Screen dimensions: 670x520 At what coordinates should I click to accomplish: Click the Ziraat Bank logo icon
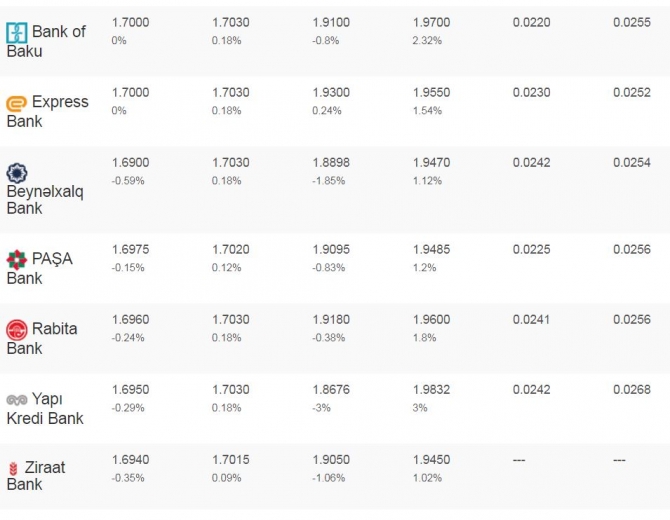point(13,468)
